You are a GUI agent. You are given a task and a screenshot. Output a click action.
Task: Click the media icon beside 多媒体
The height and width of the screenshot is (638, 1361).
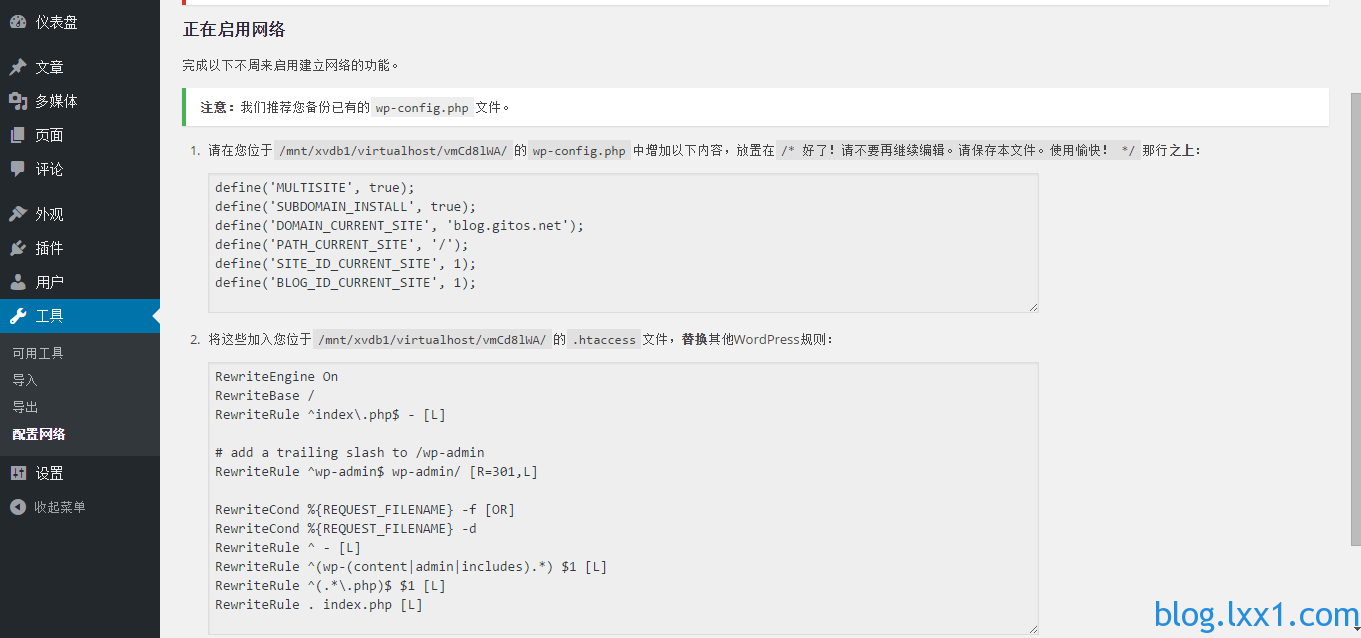(x=18, y=101)
